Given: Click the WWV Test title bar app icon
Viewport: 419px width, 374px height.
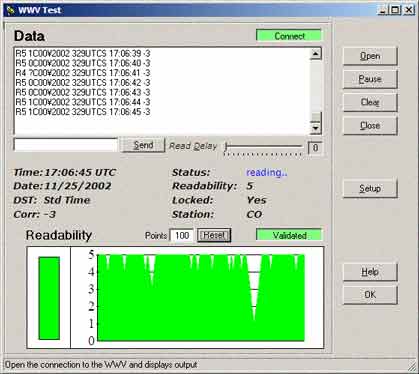Looking at the screenshot, I should point(10,10).
